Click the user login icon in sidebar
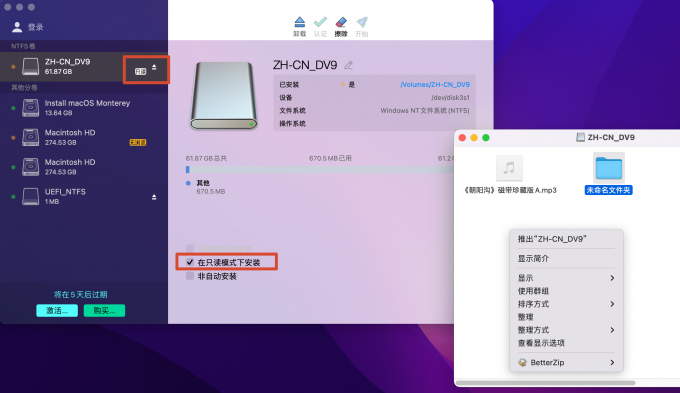Screen dimensions: 680x393 (17, 27)
